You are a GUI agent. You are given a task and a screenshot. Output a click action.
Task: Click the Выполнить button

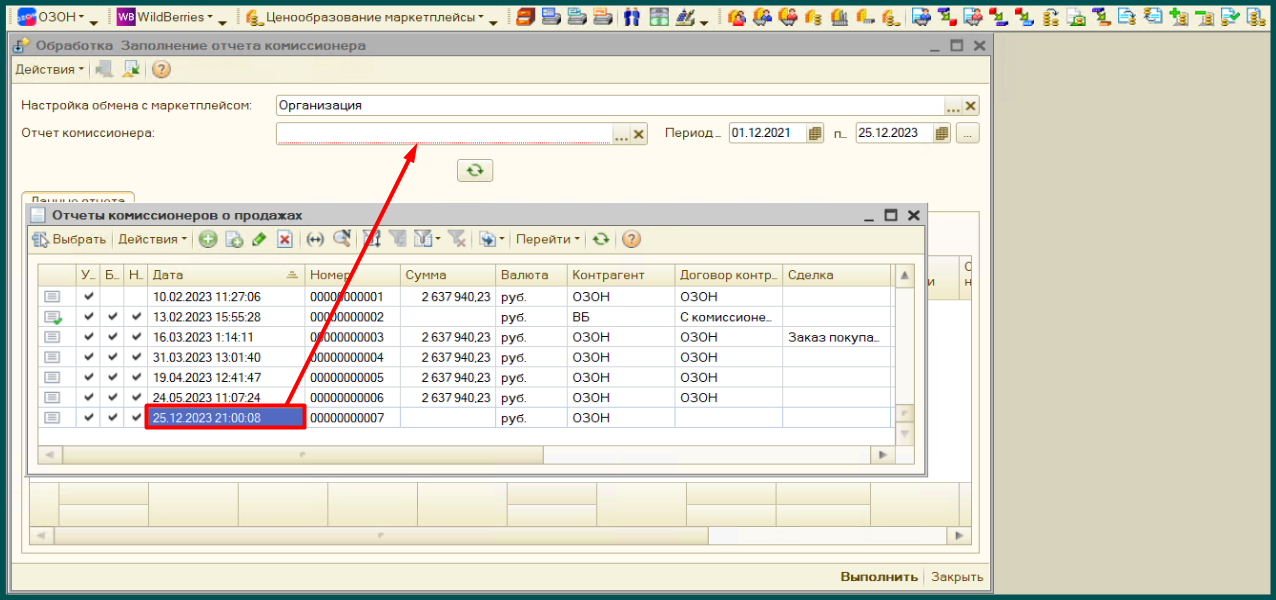point(879,577)
